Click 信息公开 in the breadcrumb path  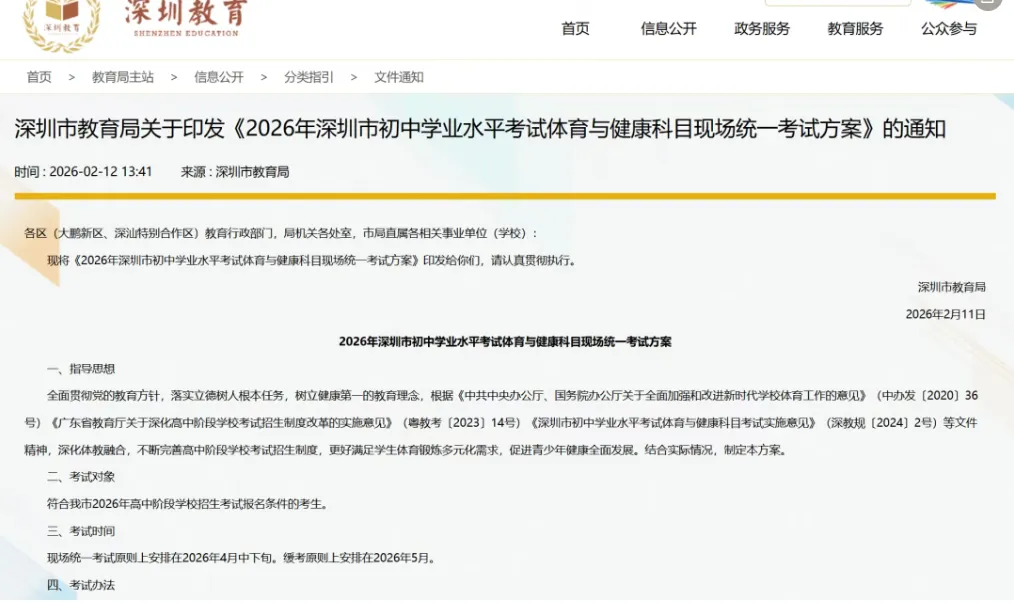tap(218, 77)
